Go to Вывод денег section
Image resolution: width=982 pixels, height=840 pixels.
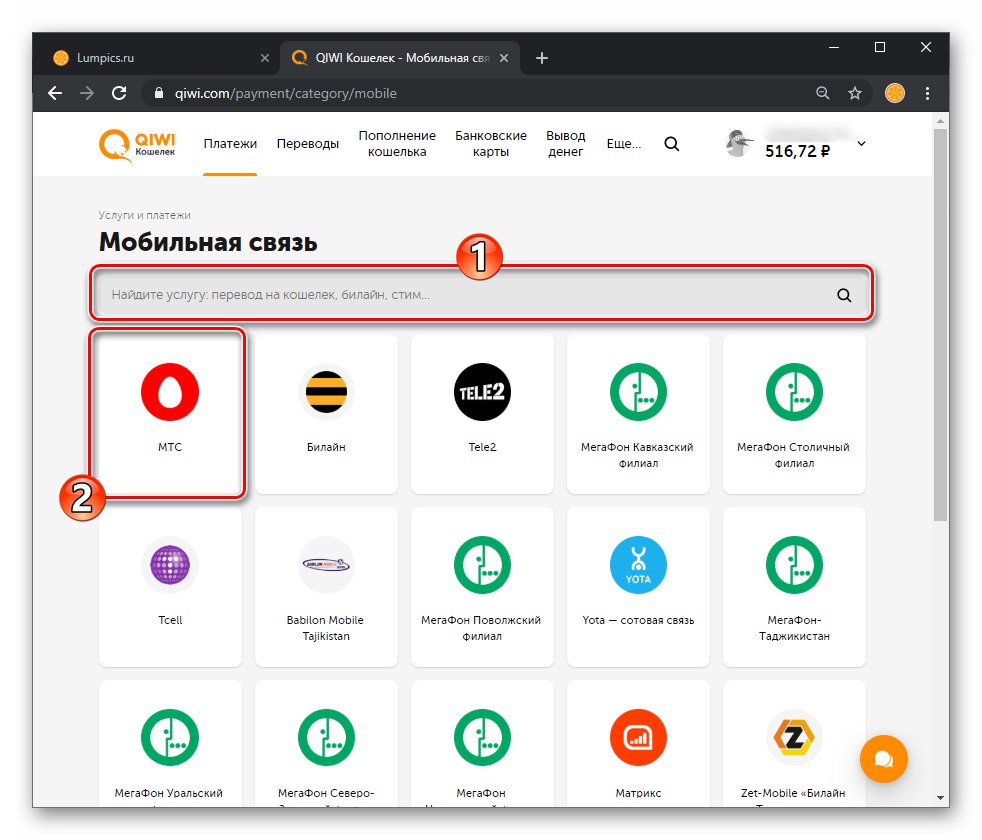(566, 143)
